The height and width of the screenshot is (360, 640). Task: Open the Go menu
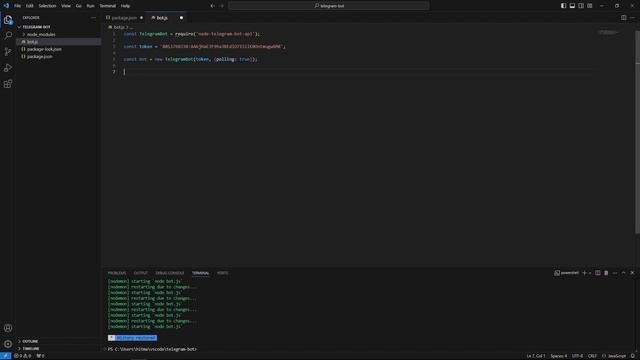click(78, 6)
